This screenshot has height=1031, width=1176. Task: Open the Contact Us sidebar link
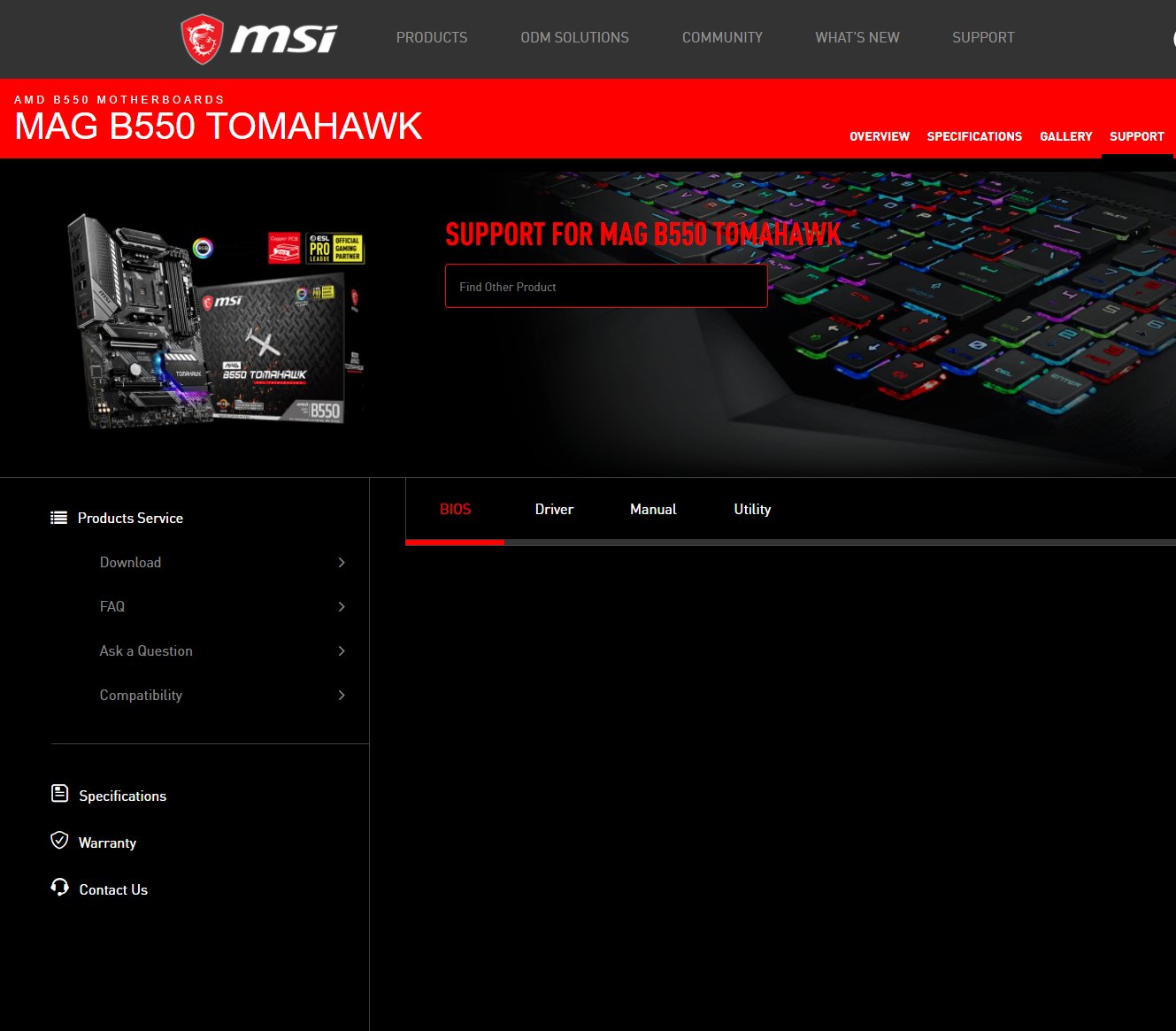click(113, 889)
